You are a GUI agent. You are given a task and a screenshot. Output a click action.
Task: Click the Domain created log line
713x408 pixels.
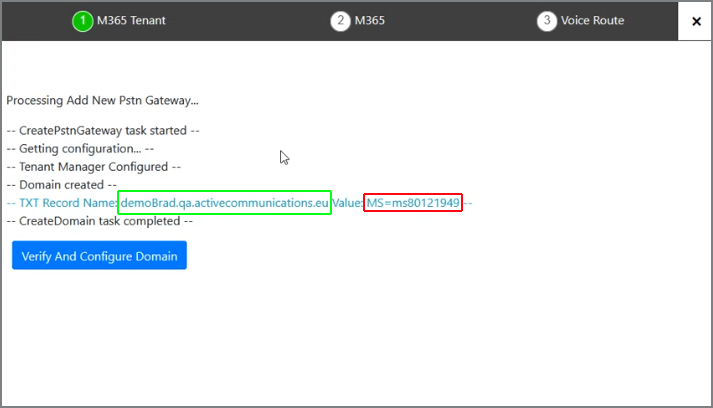pos(61,185)
